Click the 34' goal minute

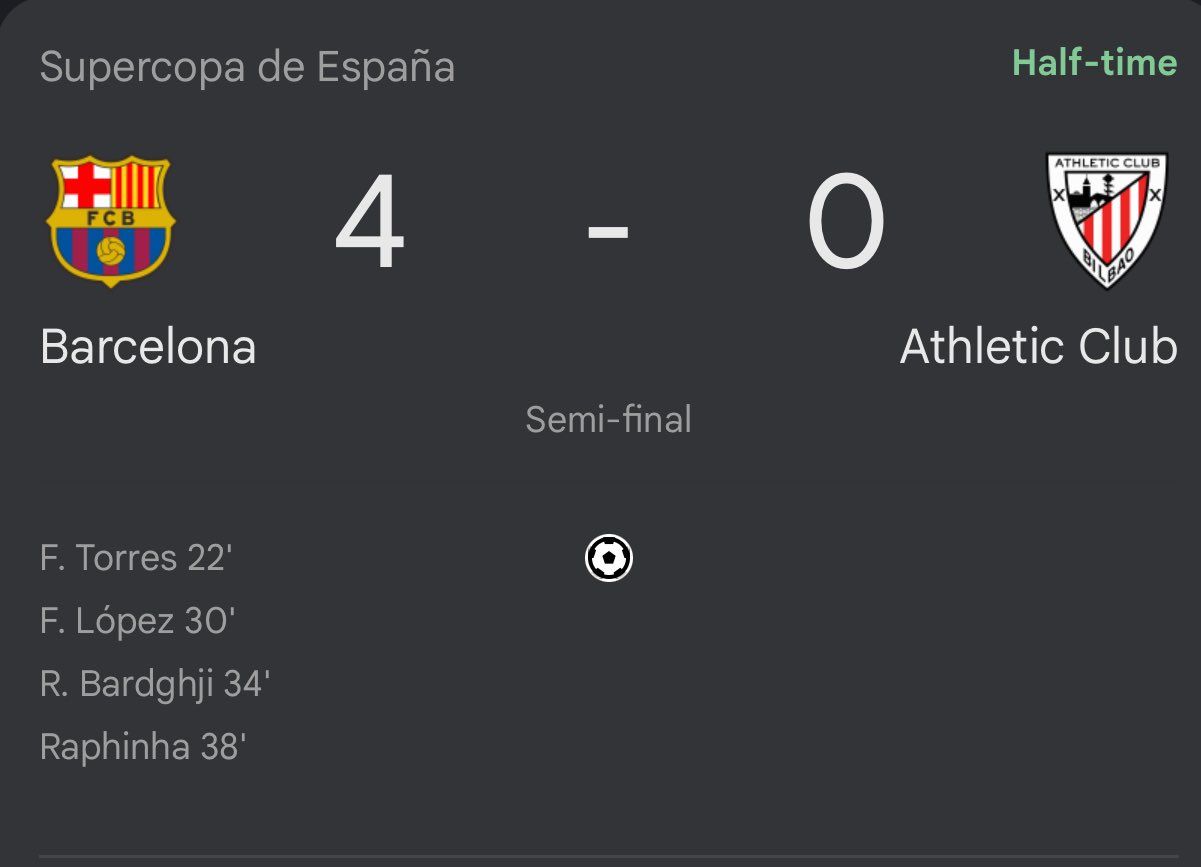[247, 685]
